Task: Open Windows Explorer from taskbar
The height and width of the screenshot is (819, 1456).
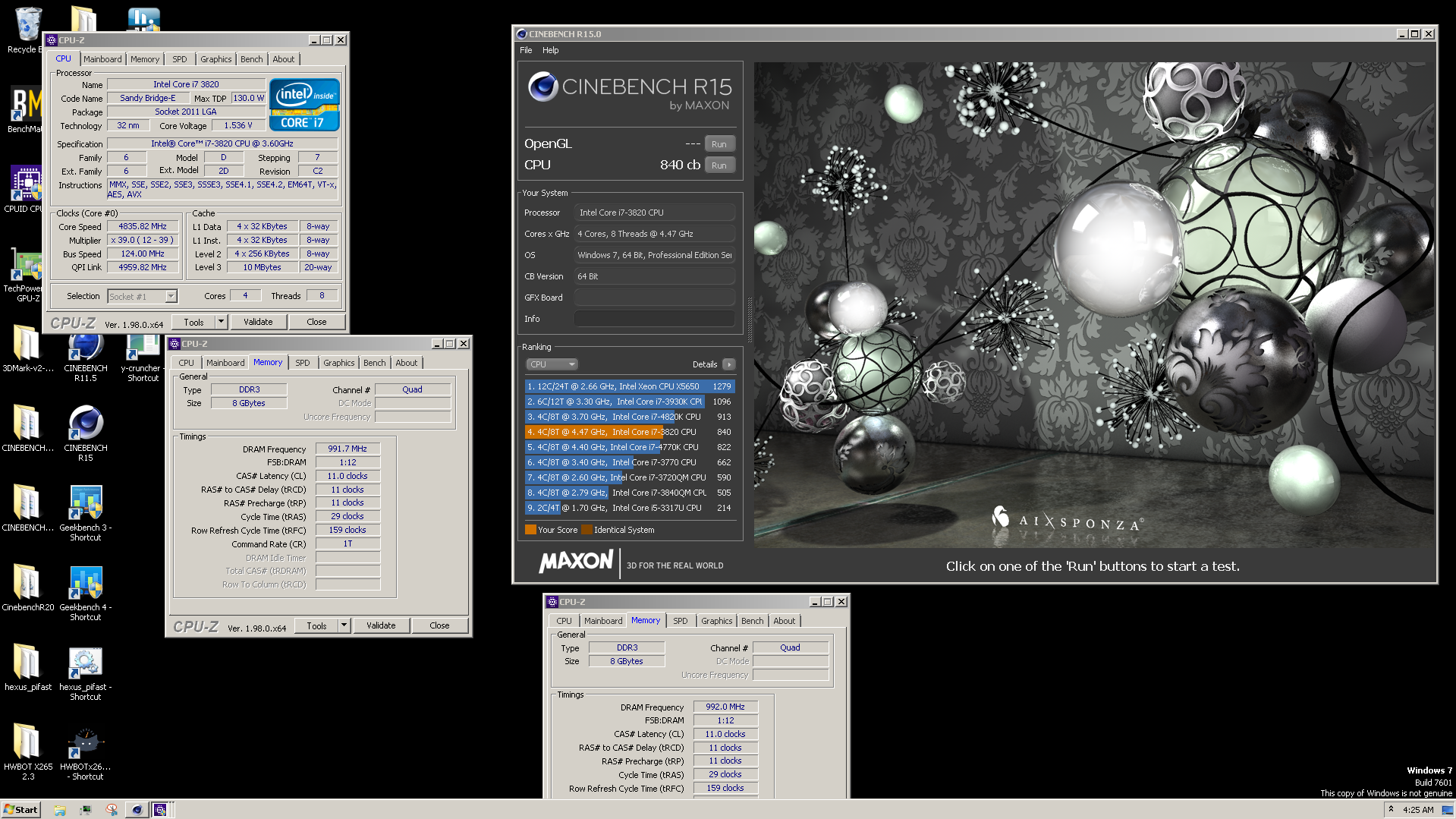Action: click(x=60, y=810)
